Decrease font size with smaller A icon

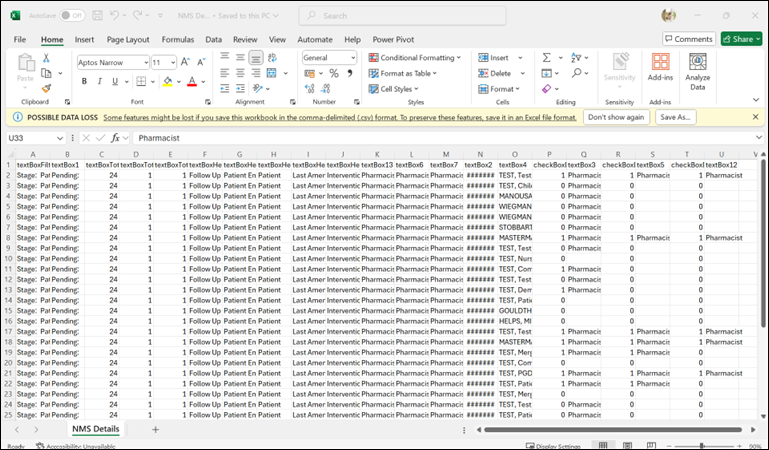(201, 62)
